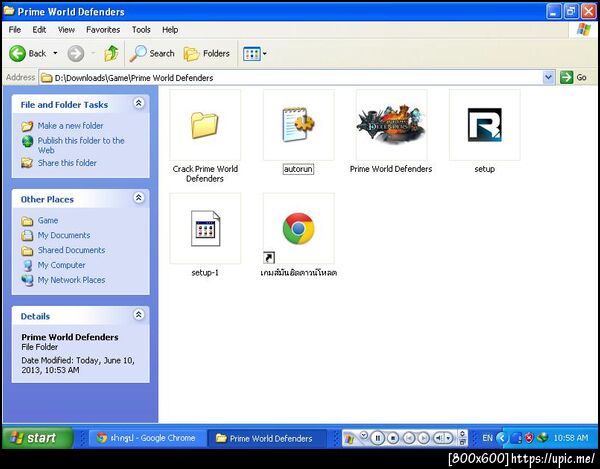Open the Back history dropdown arrow

pyautogui.click(x=55, y=53)
